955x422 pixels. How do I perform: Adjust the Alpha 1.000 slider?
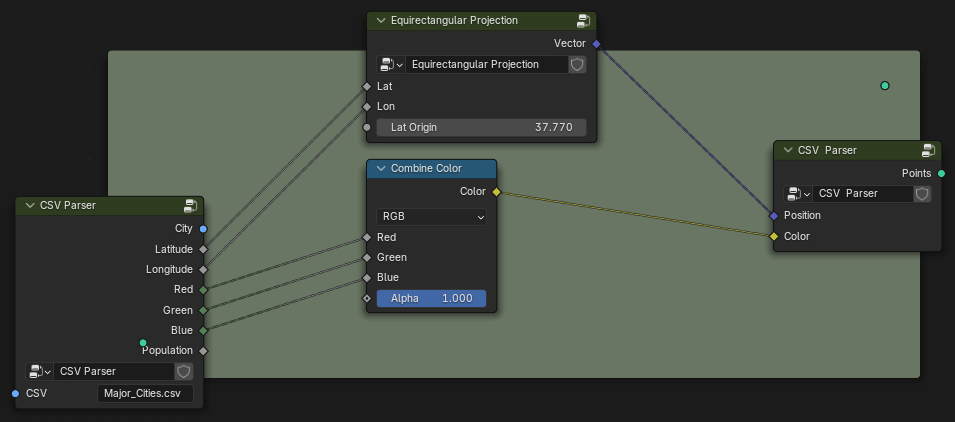coord(431,298)
